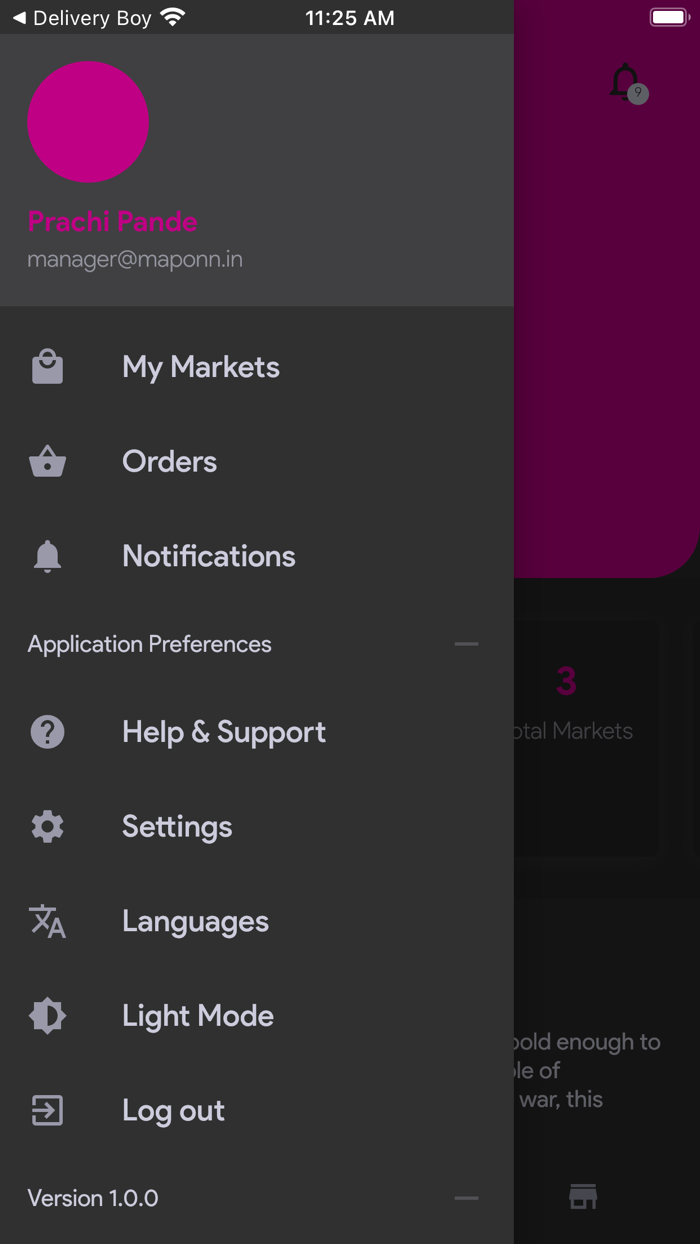Tap the Orders basket icon
700x1244 pixels.
point(47,462)
